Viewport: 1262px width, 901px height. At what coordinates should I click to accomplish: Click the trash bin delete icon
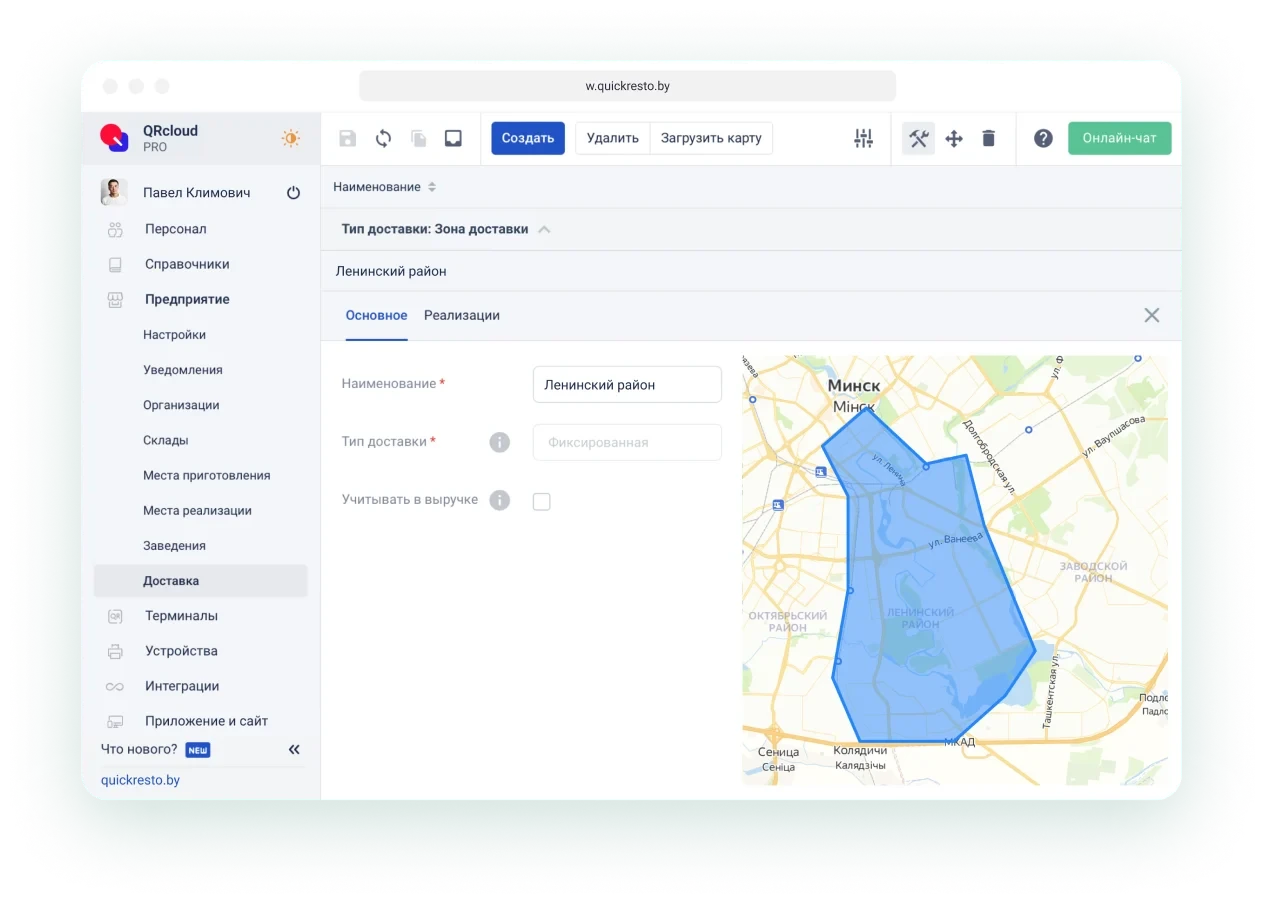coord(989,138)
